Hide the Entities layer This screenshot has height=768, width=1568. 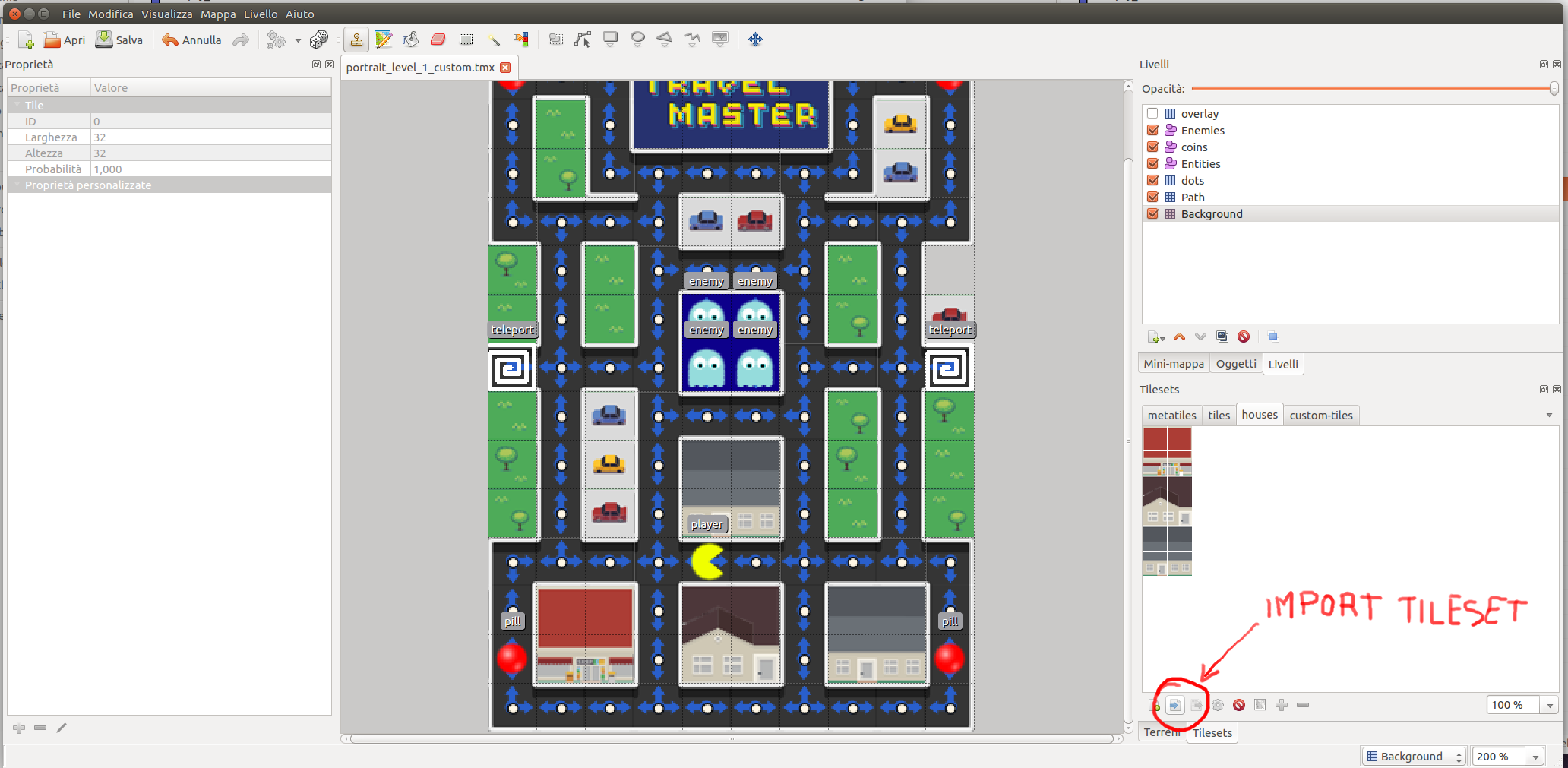pyautogui.click(x=1152, y=163)
